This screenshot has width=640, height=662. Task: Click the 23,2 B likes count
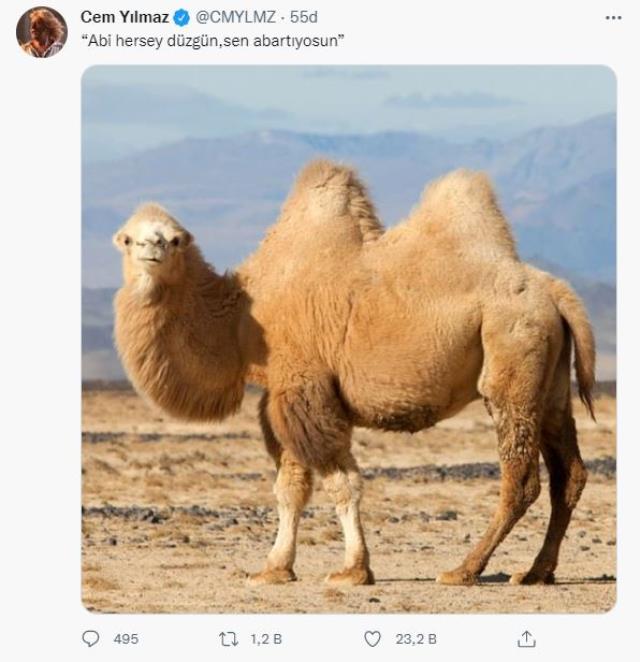pos(416,639)
